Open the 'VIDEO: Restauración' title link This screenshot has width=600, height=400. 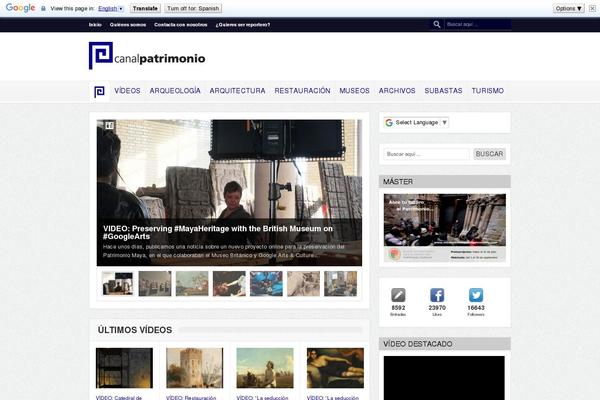tap(191, 398)
